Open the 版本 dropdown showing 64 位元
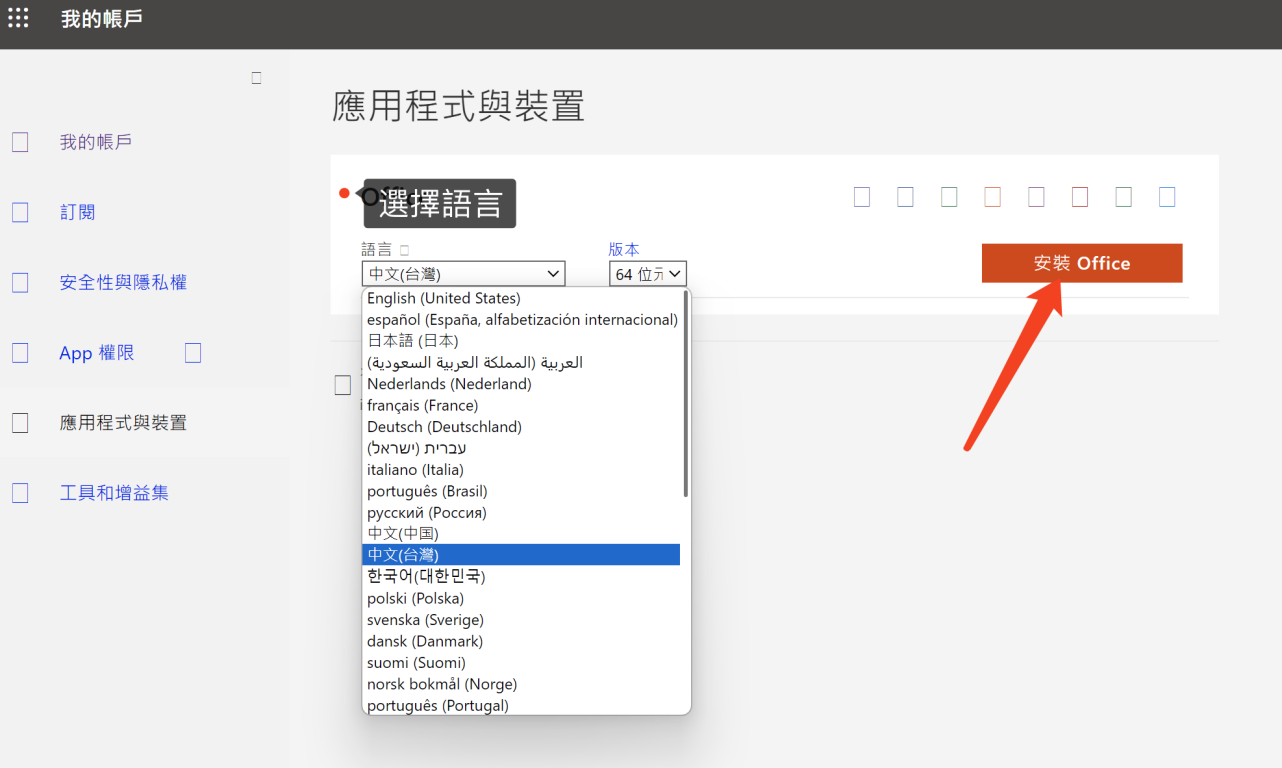This screenshot has width=1282, height=768. tap(647, 274)
